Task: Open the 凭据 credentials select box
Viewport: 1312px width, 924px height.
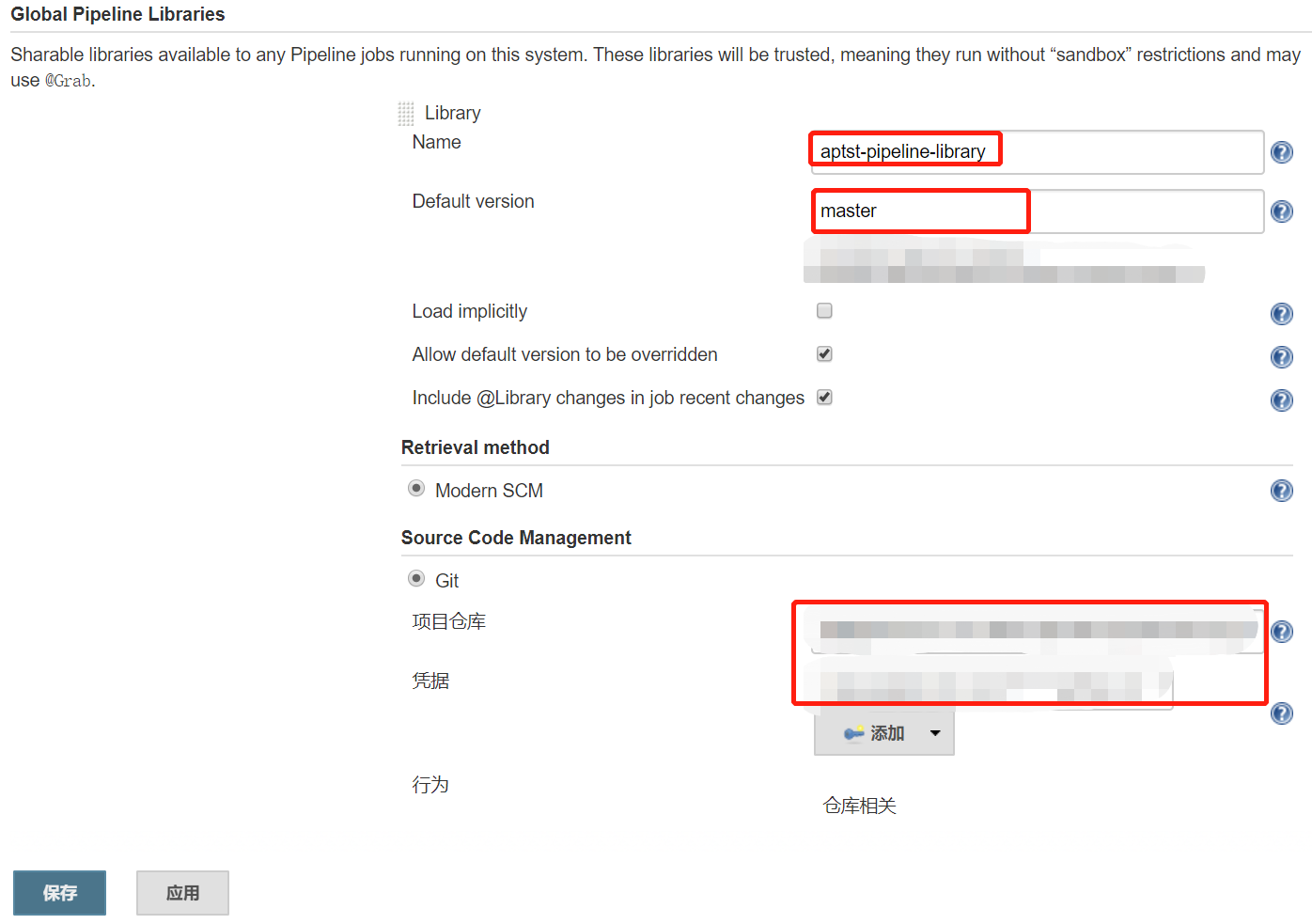Action: [x=993, y=688]
